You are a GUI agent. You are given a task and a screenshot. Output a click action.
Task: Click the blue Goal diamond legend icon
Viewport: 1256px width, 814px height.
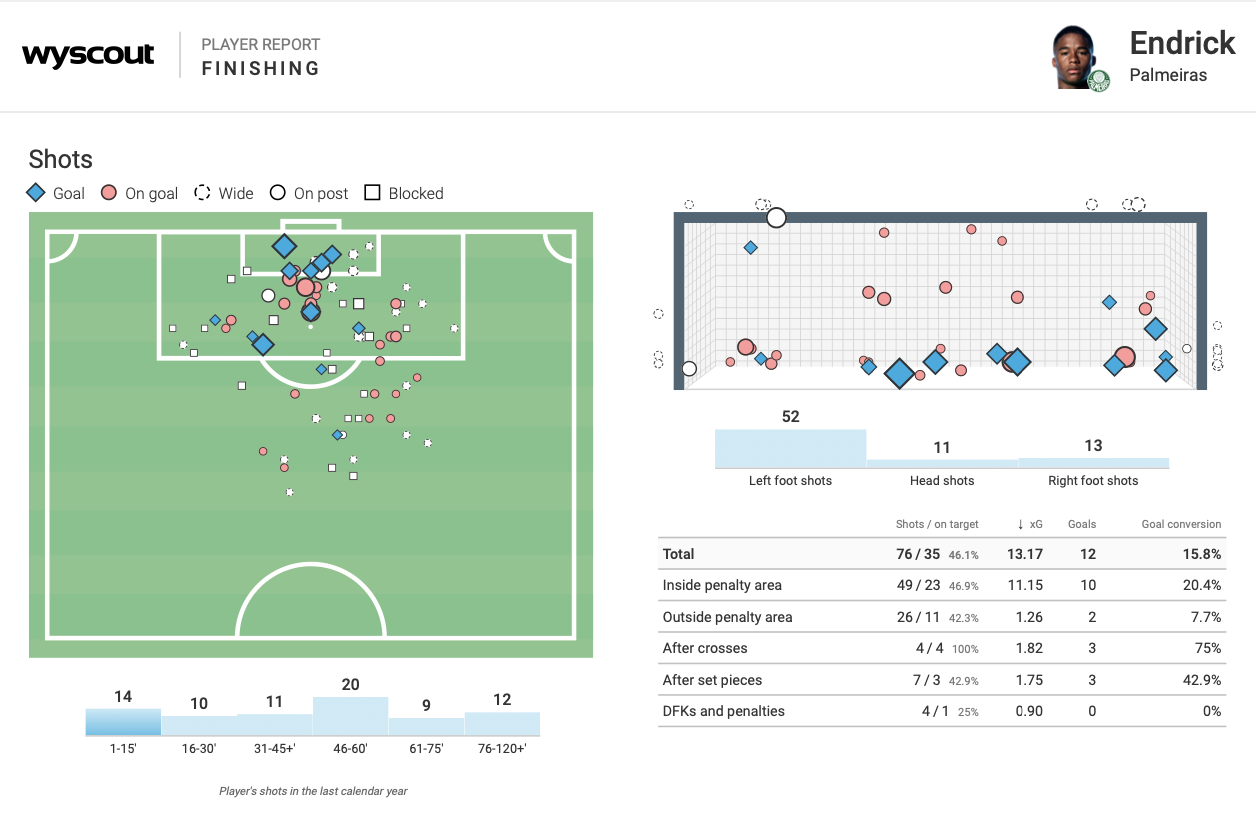37,193
